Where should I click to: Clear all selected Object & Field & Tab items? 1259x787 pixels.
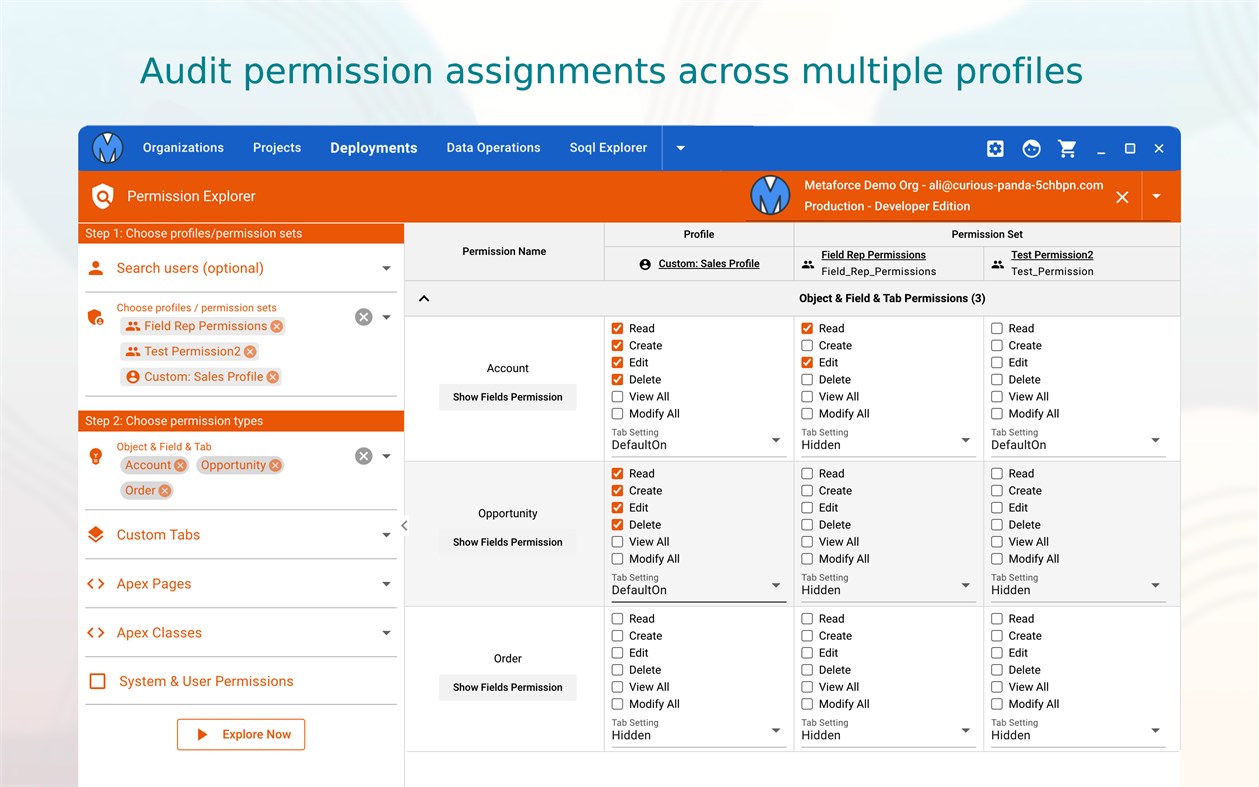[364, 456]
